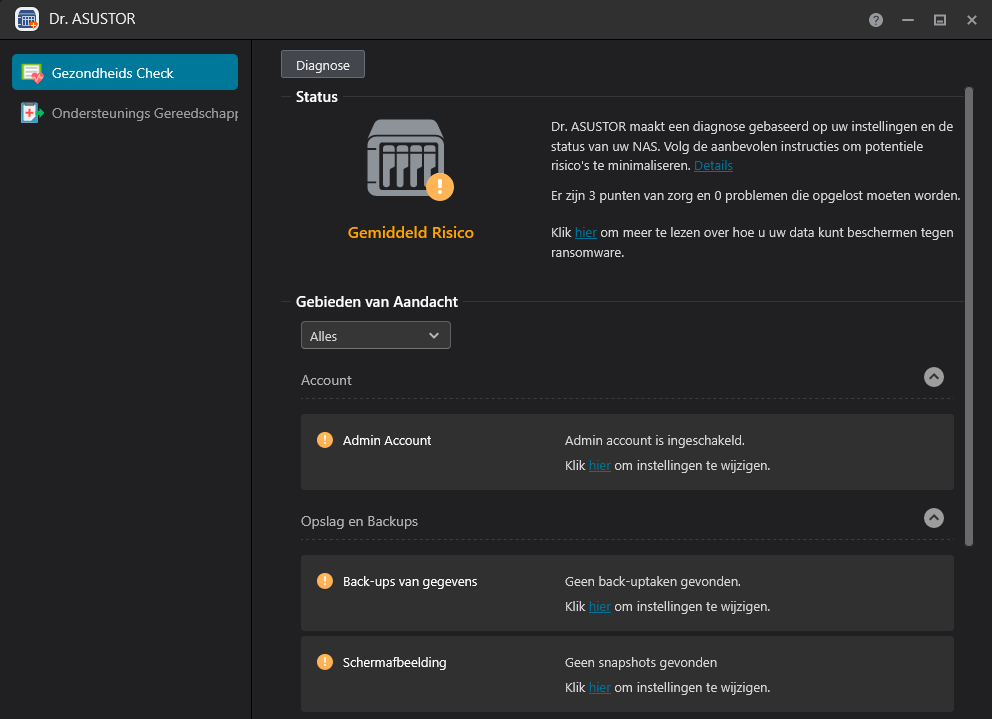
Task: Select the Gezondheids Check sidebar tab
Action: pos(125,72)
